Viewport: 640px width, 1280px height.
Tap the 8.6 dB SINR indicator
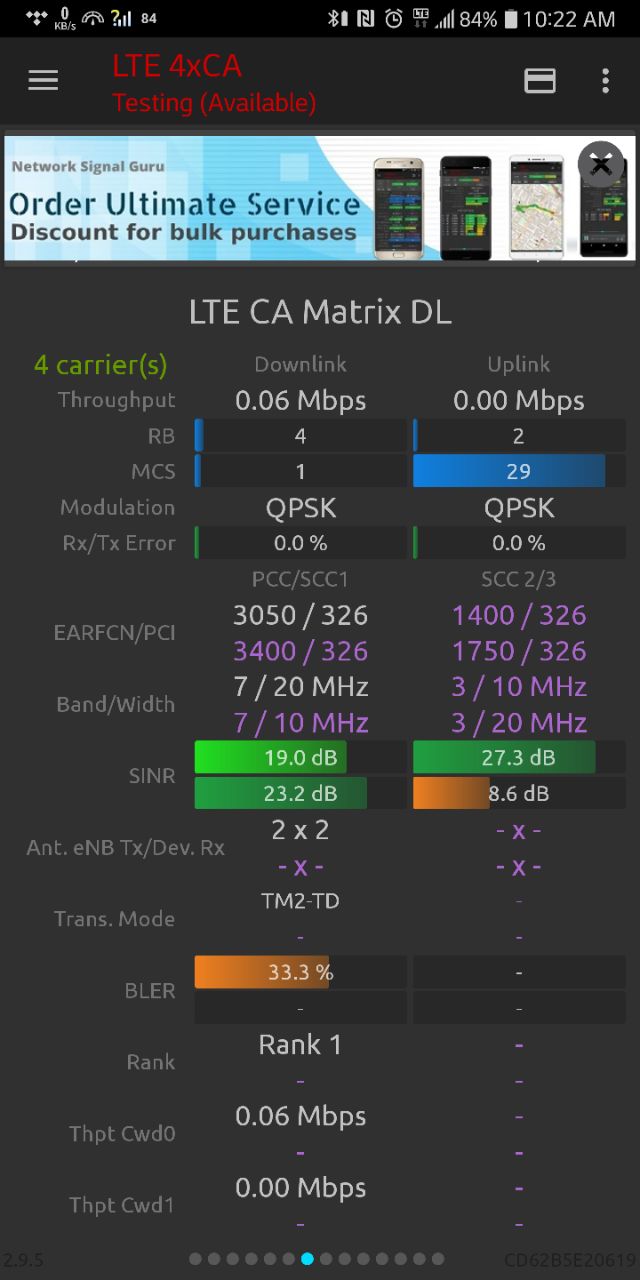click(x=519, y=793)
